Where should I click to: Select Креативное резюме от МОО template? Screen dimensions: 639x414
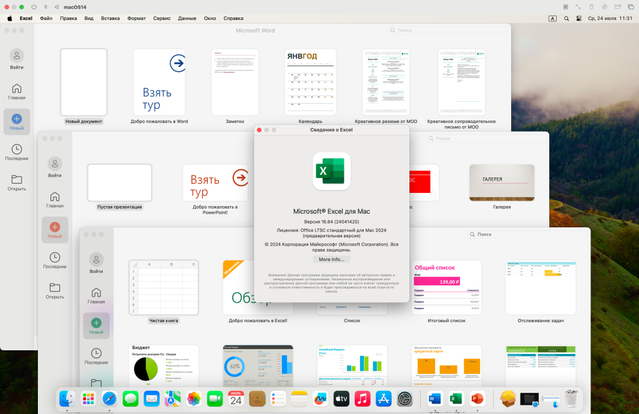[x=386, y=82]
